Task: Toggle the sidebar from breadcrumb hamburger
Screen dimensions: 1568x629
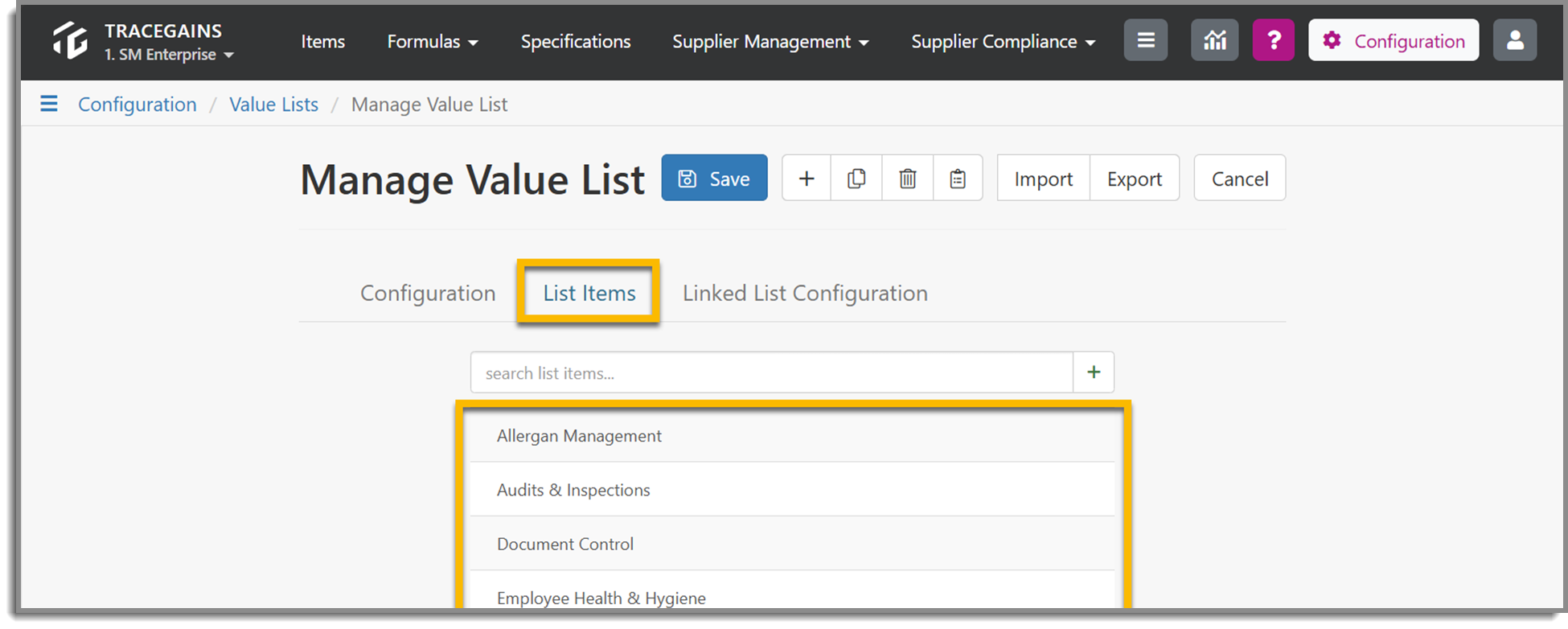Action: (49, 104)
